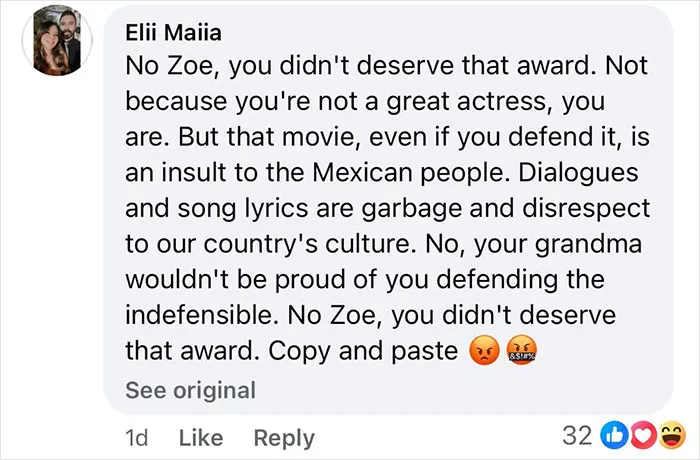Open the 1d comment timestamp
Image resolution: width=700 pixels, height=460 pixels.
tap(137, 437)
